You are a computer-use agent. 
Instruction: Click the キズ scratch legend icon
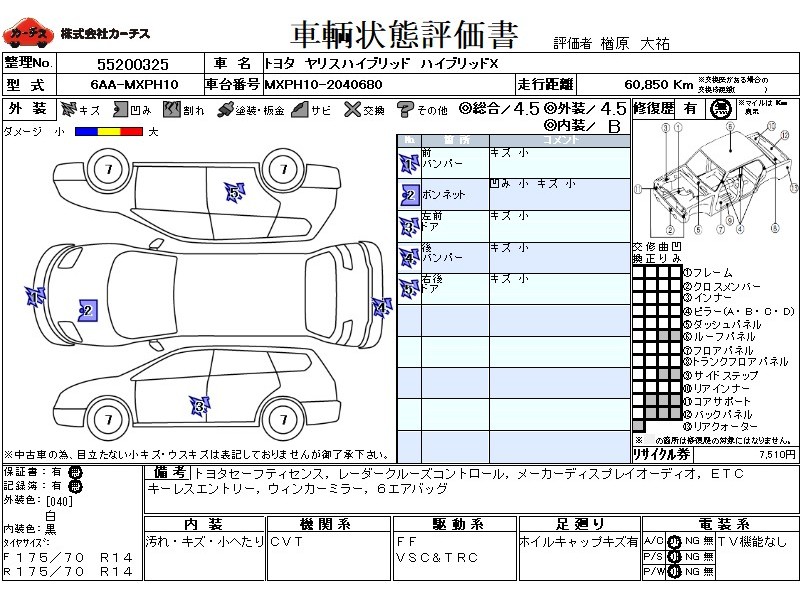click(x=68, y=109)
